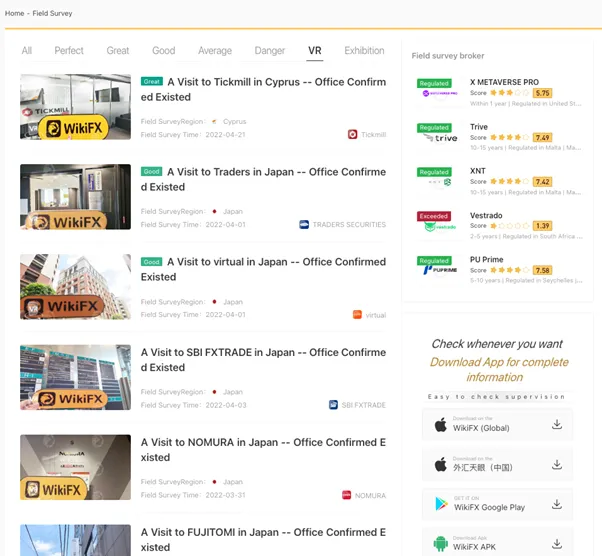The height and width of the screenshot is (556, 602).
Task: Click the download arrow beside WikiFX (Global)
Action: click(x=557, y=424)
